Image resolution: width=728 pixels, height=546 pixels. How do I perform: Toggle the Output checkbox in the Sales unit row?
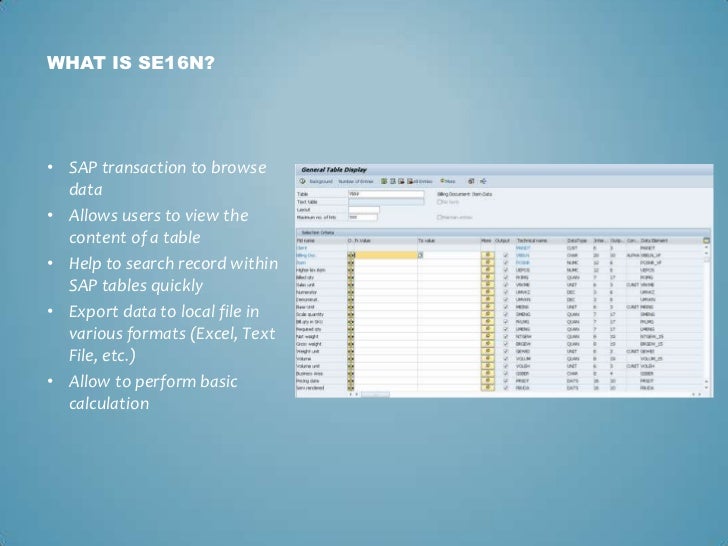(506, 285)
